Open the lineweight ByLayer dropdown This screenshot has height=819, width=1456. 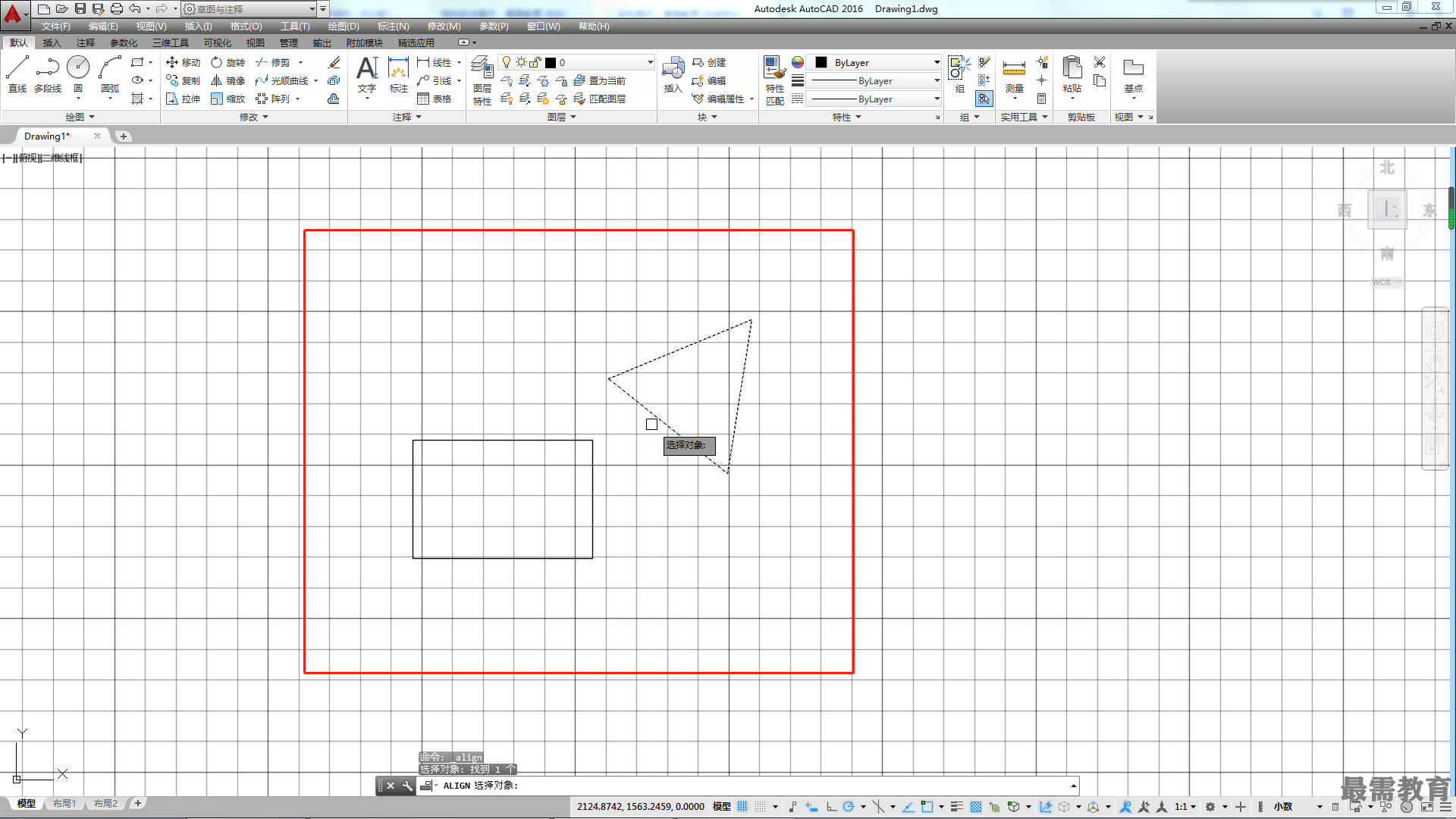coord(875,80)
